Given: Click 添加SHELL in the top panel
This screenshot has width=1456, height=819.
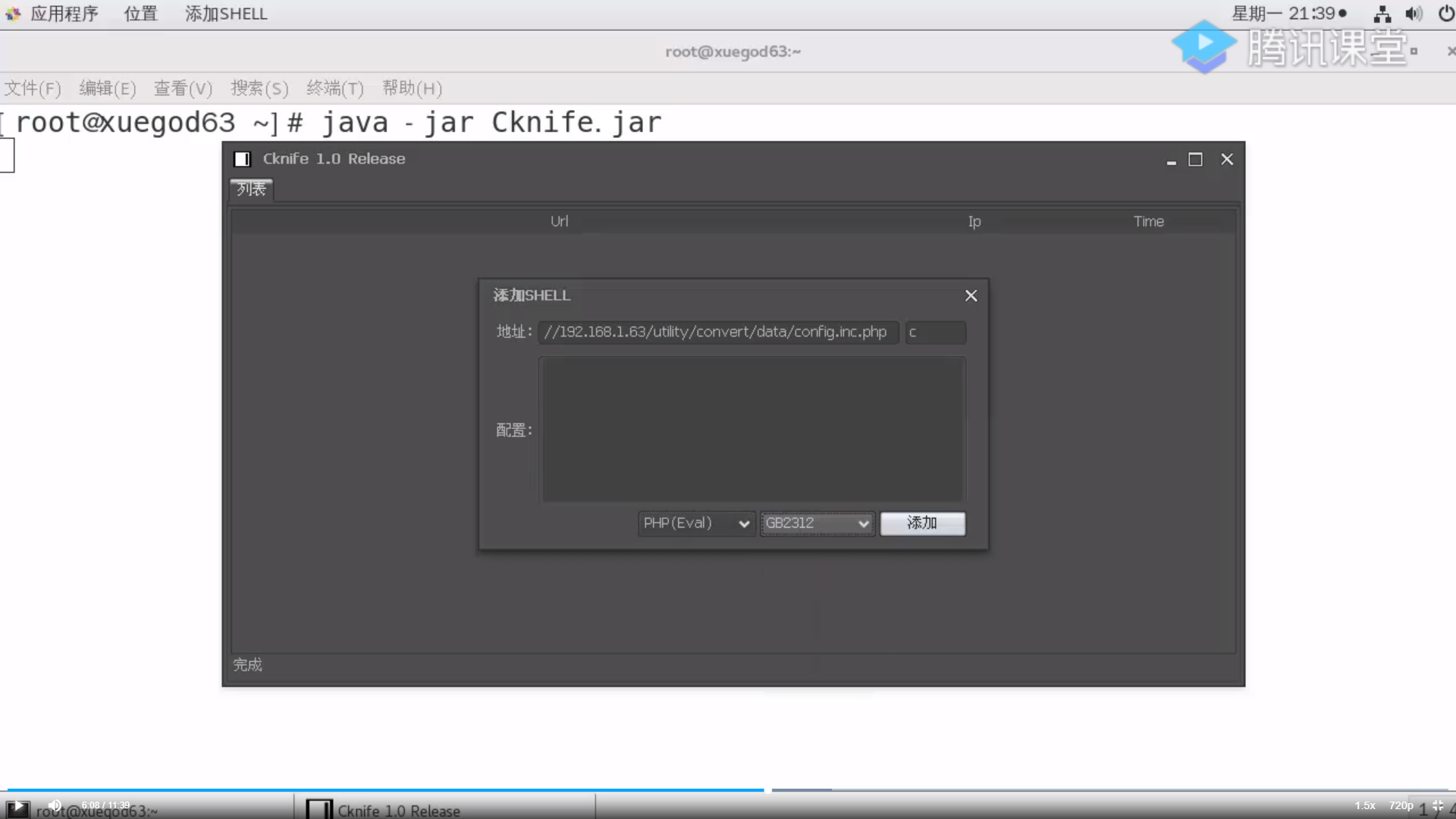Looking at the screenshot, I should [x=225, y=13].
